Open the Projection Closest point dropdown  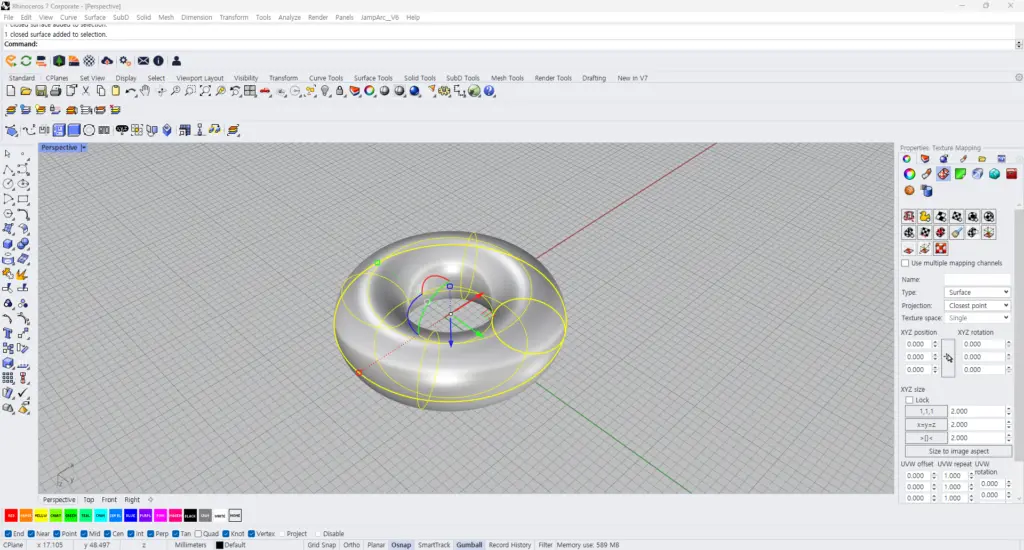click(978, 306)
